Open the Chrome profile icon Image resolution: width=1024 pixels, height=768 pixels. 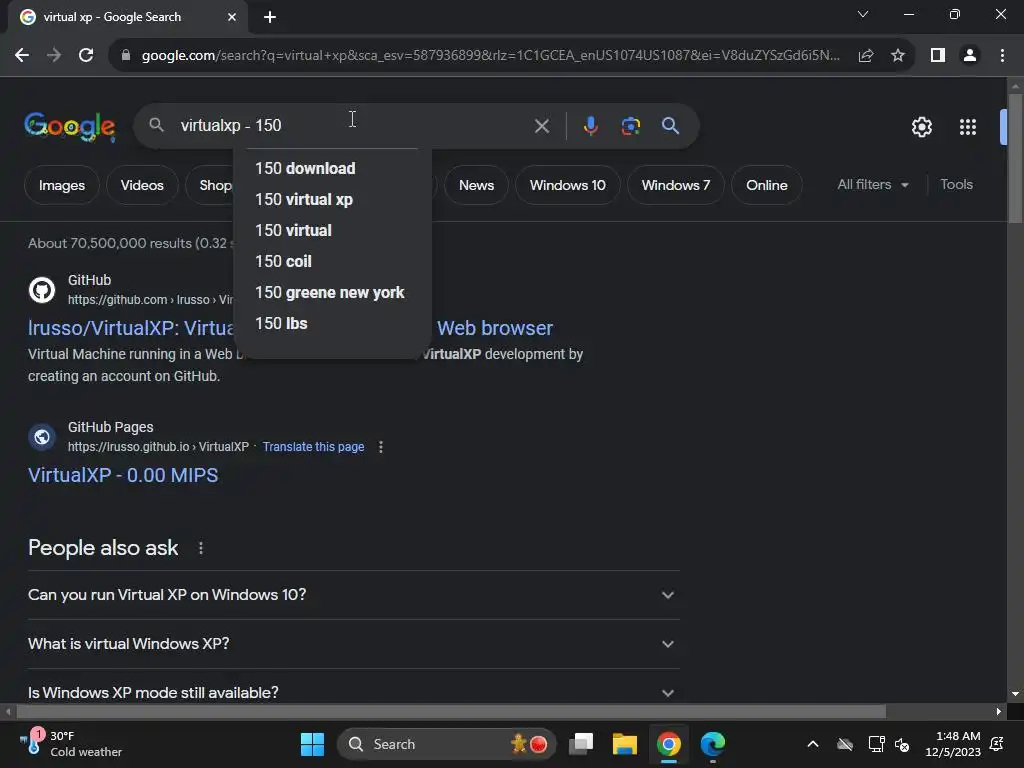(x=970, y=56)
